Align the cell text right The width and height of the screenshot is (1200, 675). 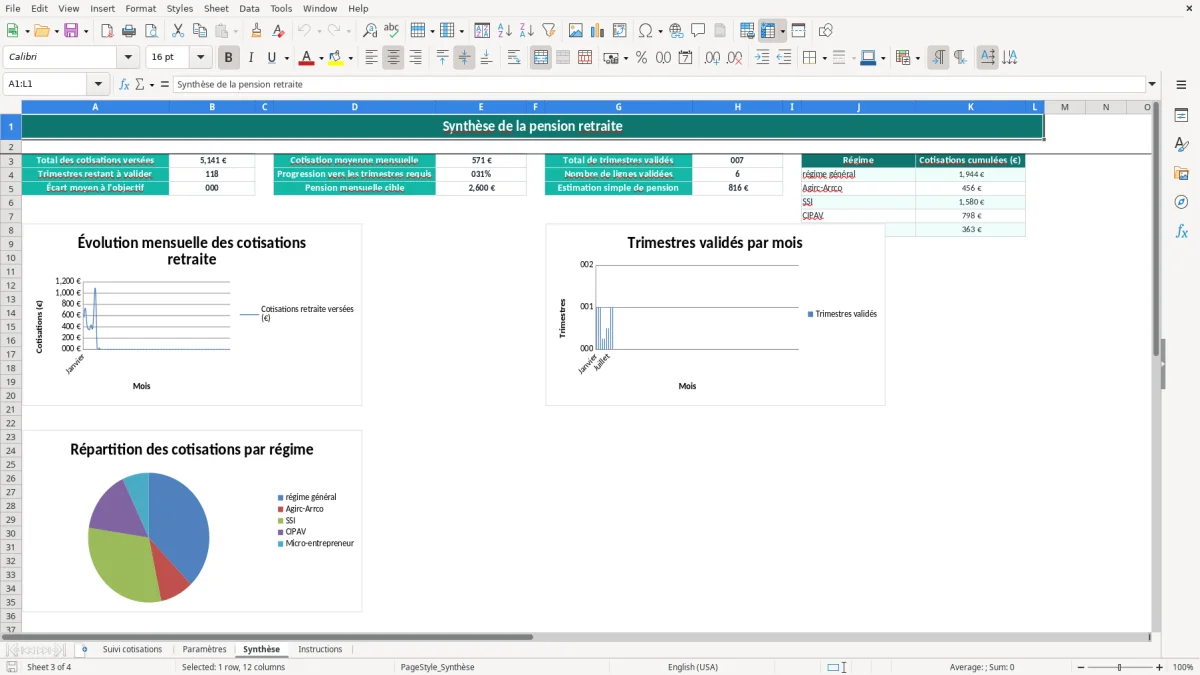click(x=416, y=58)
